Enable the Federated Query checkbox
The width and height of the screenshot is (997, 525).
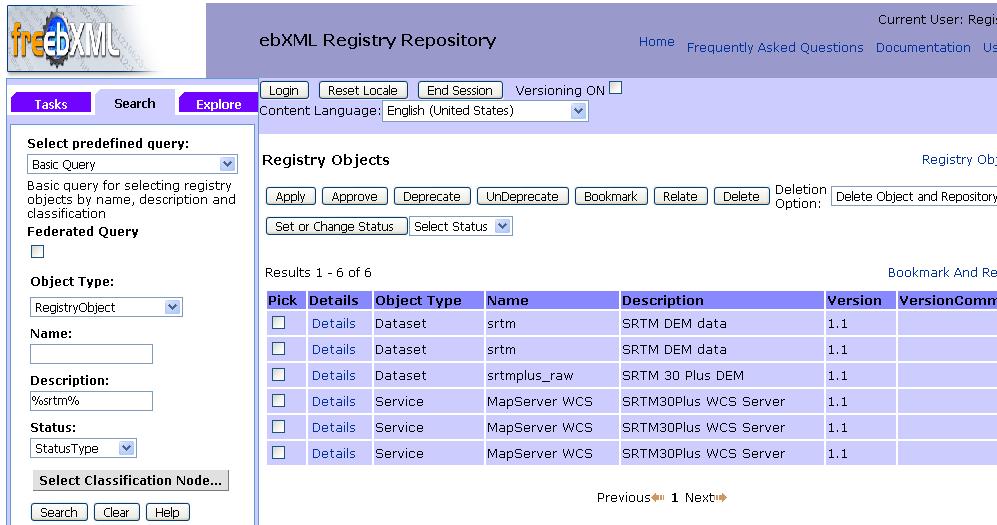coord(38,252)
